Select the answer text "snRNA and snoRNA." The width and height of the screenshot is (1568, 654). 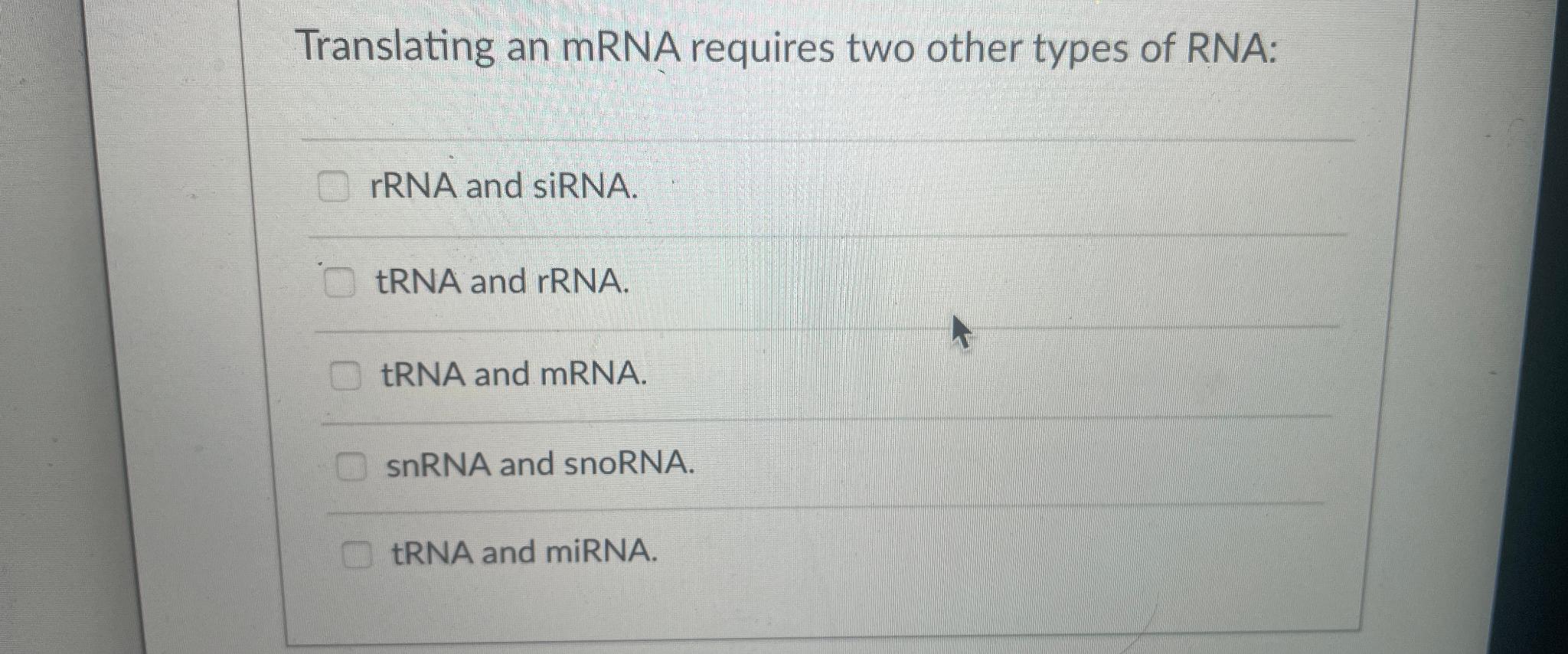click(538, 466)
